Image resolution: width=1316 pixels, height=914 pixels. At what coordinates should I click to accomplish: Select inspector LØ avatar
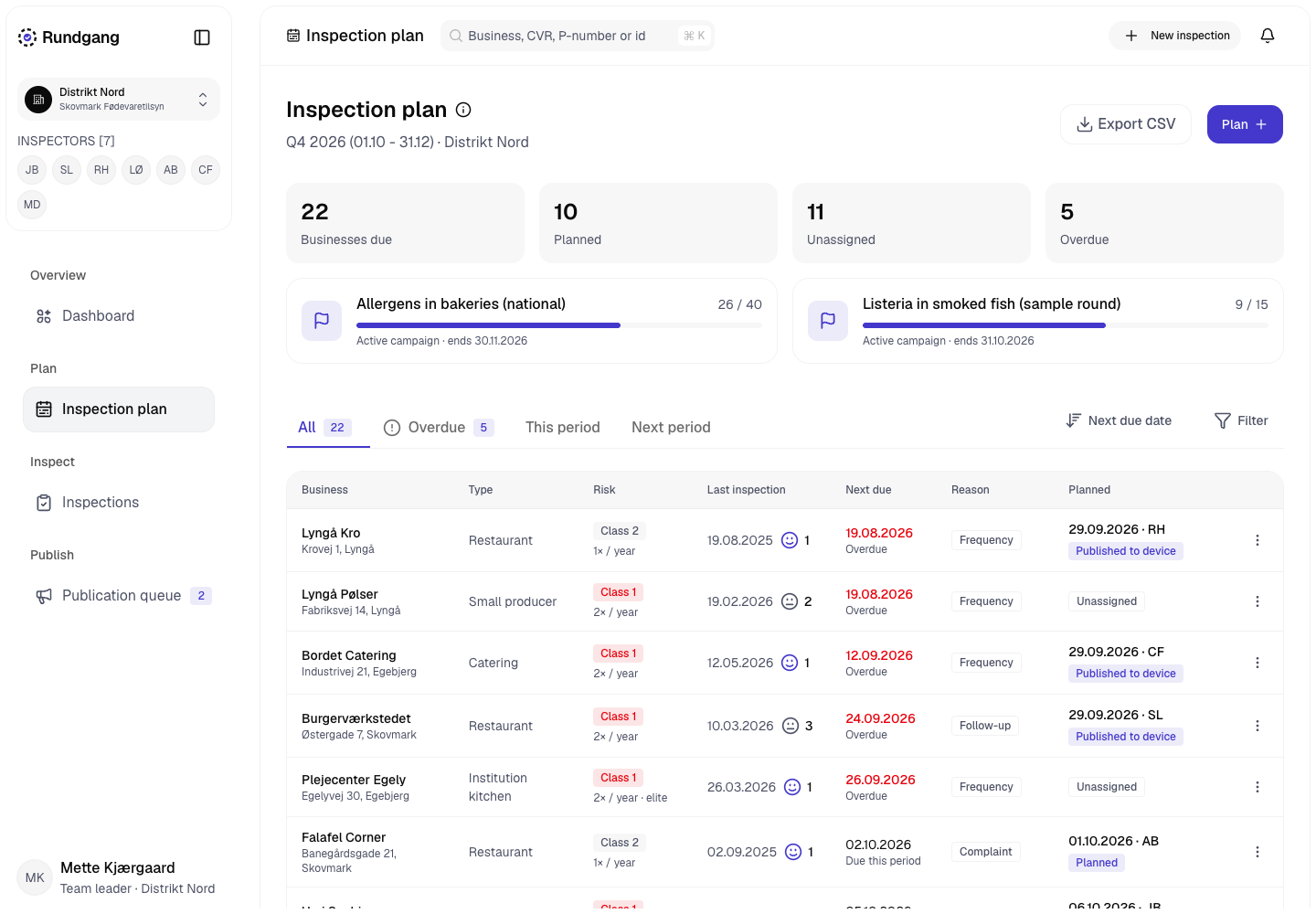coord(136,170)
